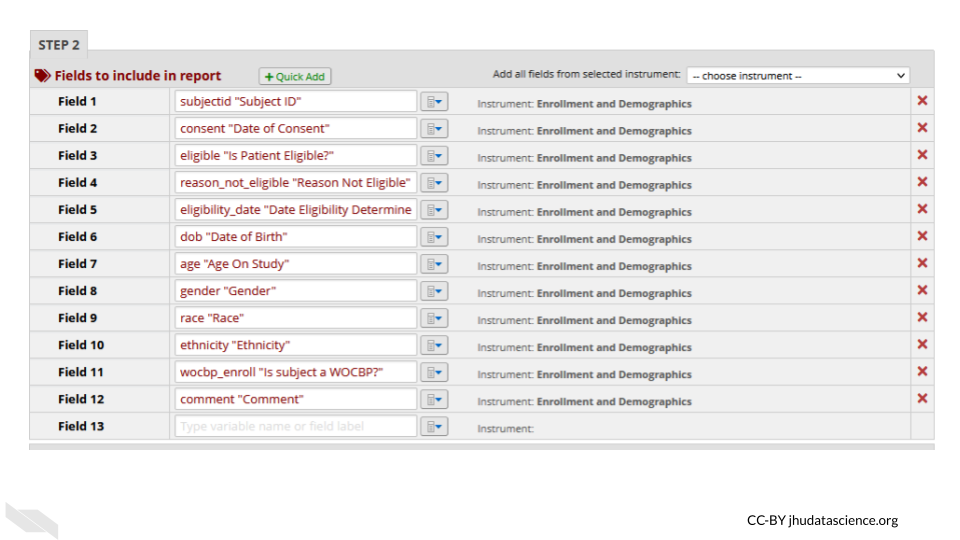960x540 pixels.
Task: Click the reason_not_eligible field input
Action: (x=295, y=183)
